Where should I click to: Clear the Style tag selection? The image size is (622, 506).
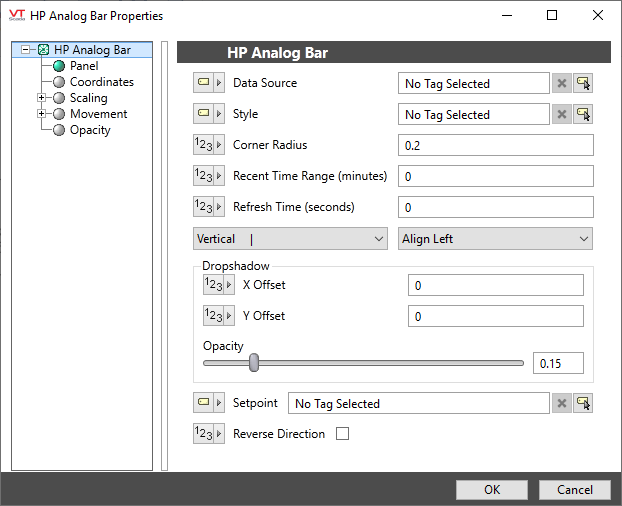point(562,115)
